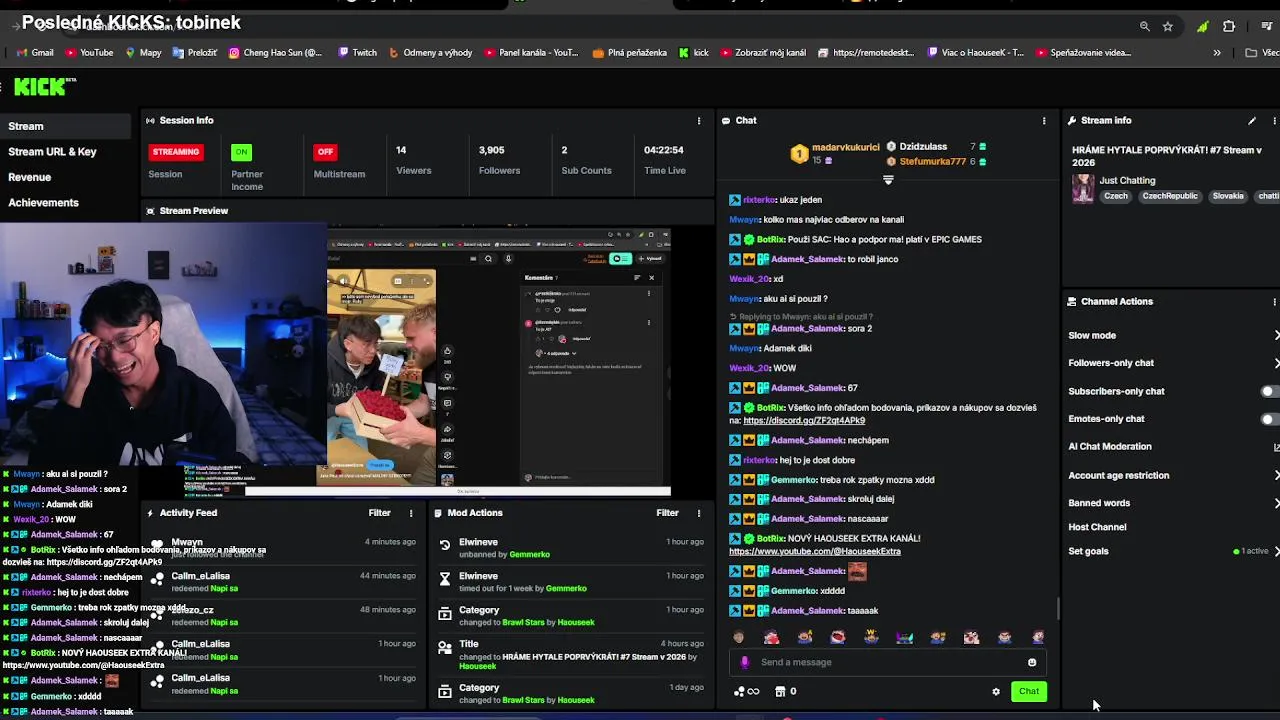Toggle Subscribers-only chat
The image size is (1280, 720).
(1270, 391)
